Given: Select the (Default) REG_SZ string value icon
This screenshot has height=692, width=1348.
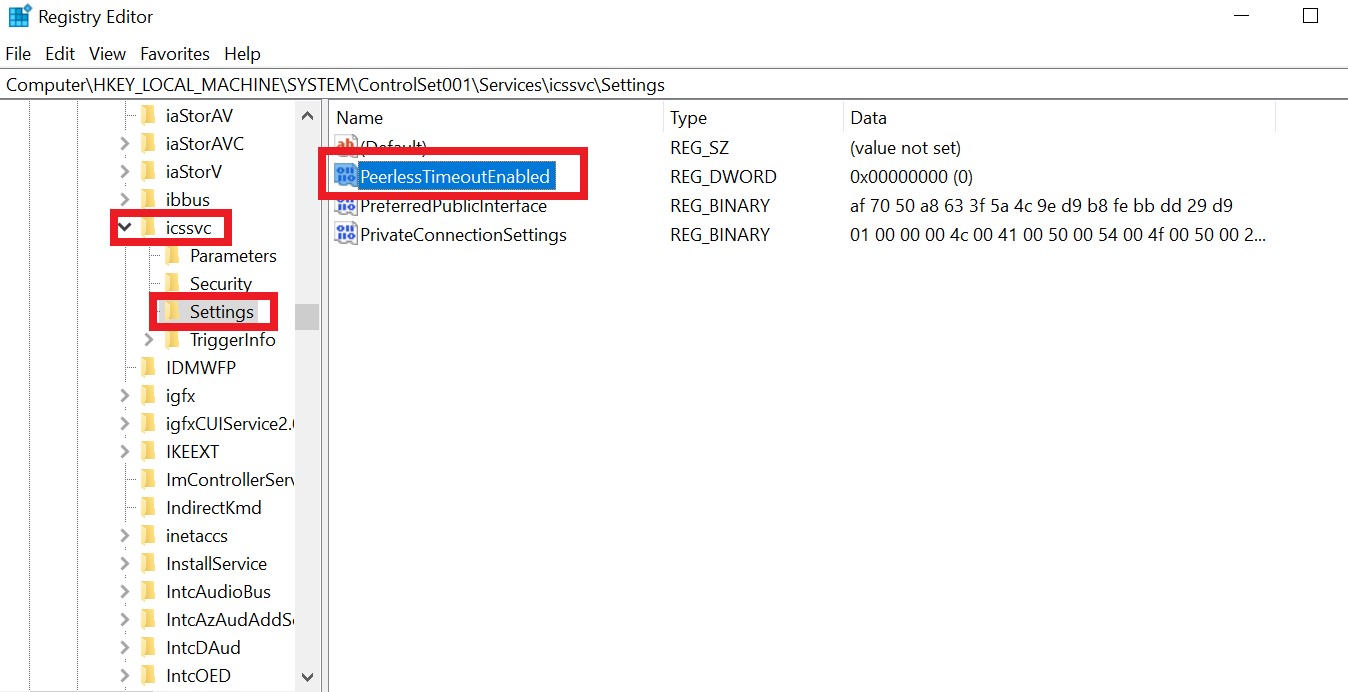Looking at the screenshot, I should [x=345, y=147].
